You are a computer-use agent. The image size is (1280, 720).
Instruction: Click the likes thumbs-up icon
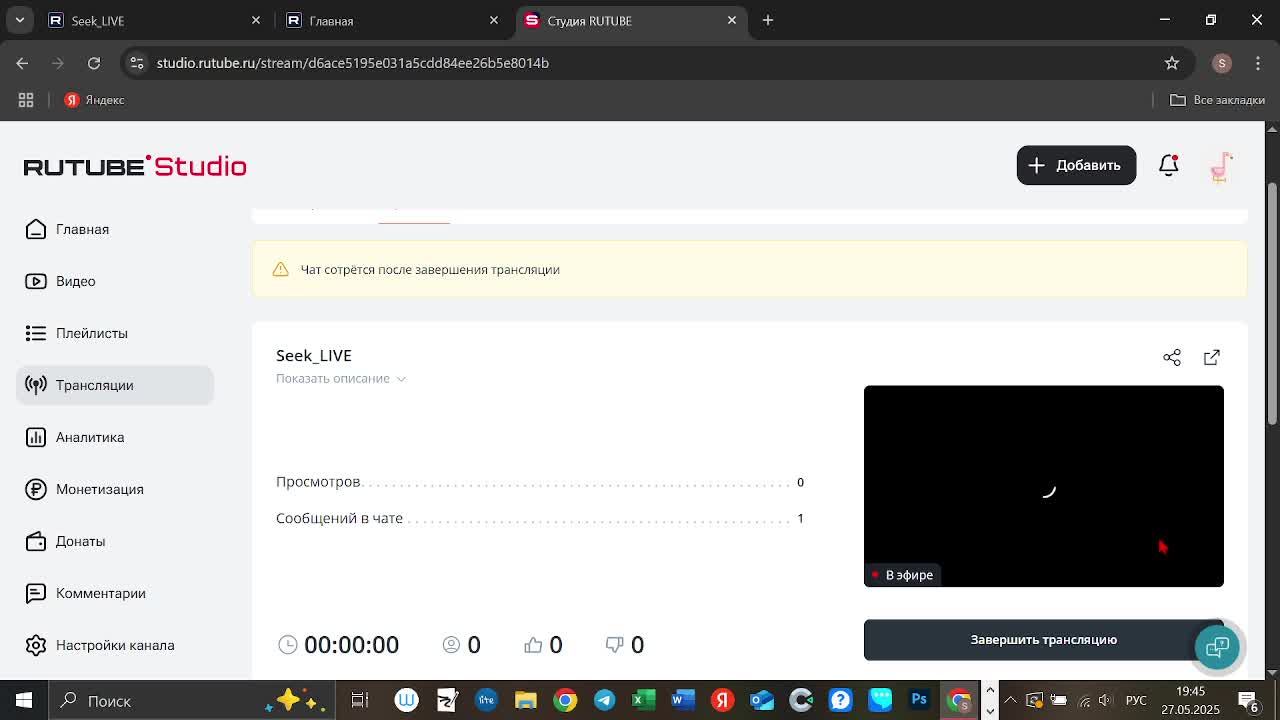point(533,645)
